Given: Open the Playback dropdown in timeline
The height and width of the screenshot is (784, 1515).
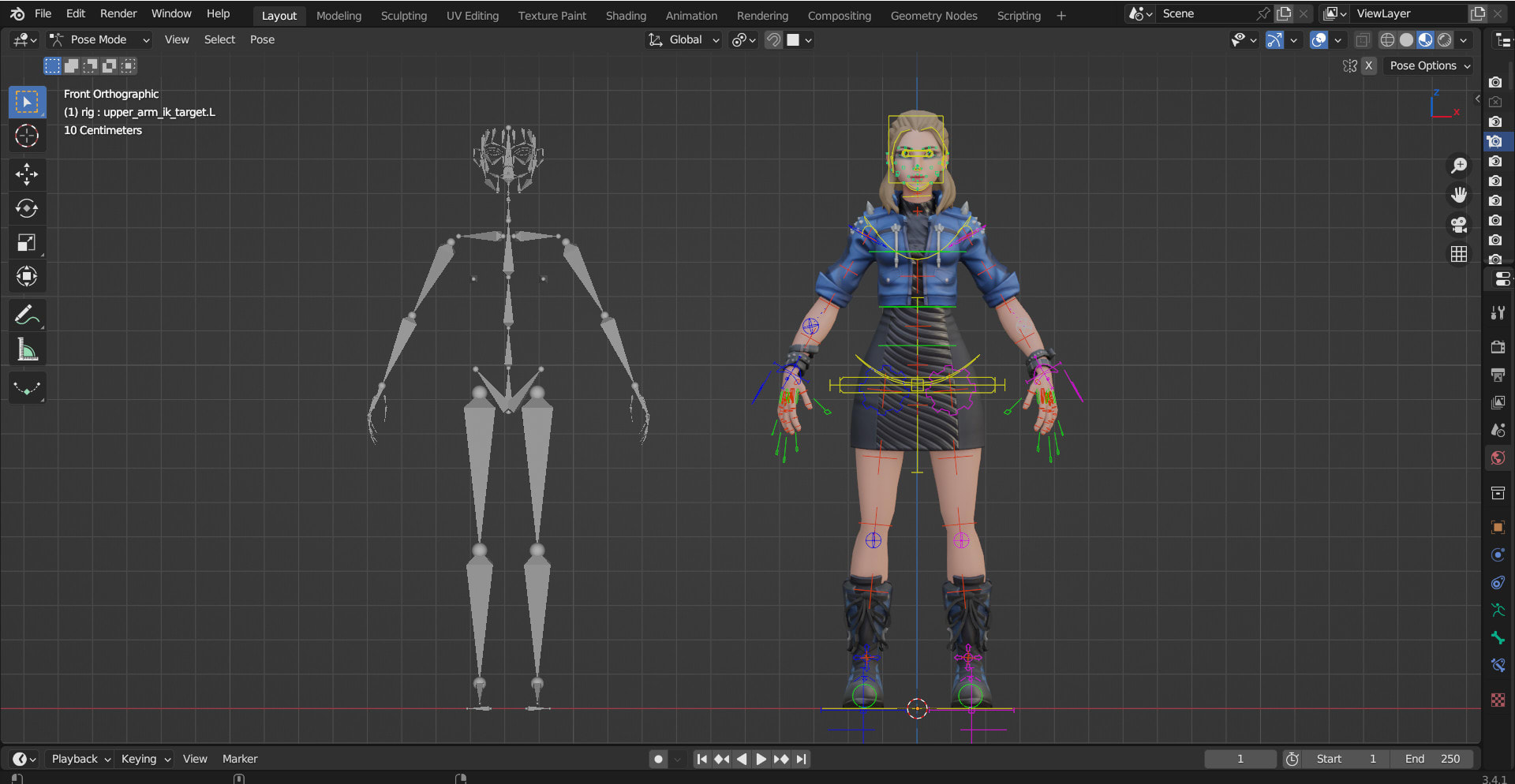Looking at the screenshot, I should pos(80,759).
